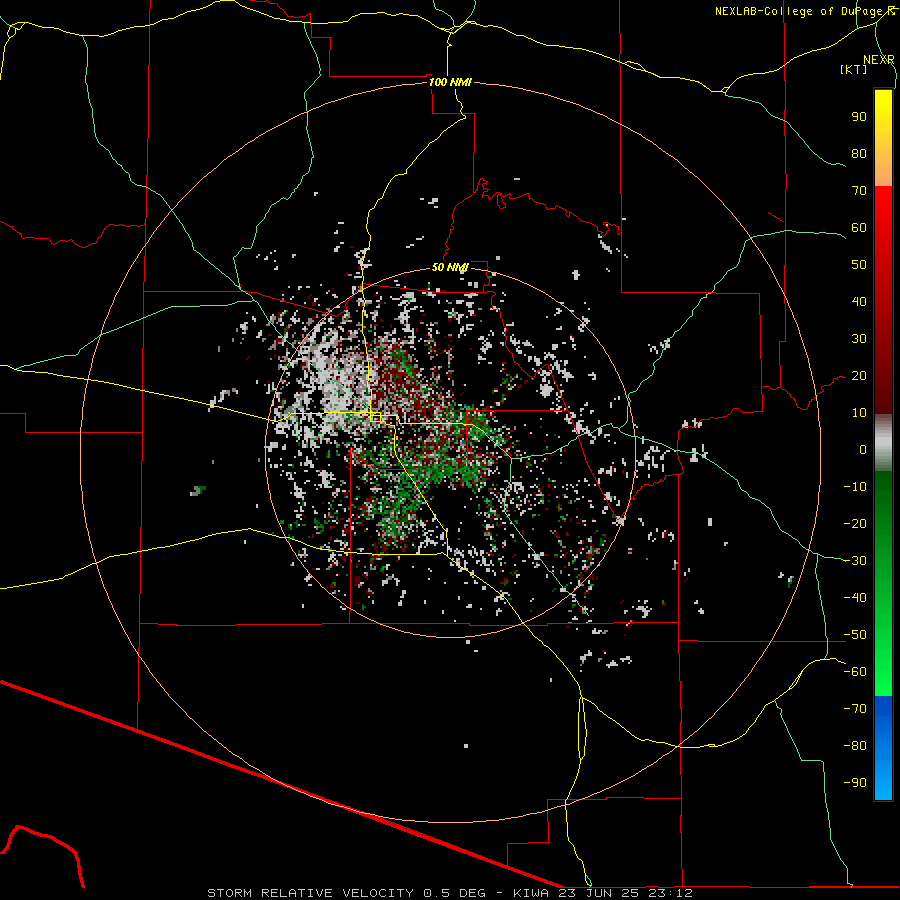
Task: Click the 'KIWA' station identifier in footer
Action: (x=531, y=893)
